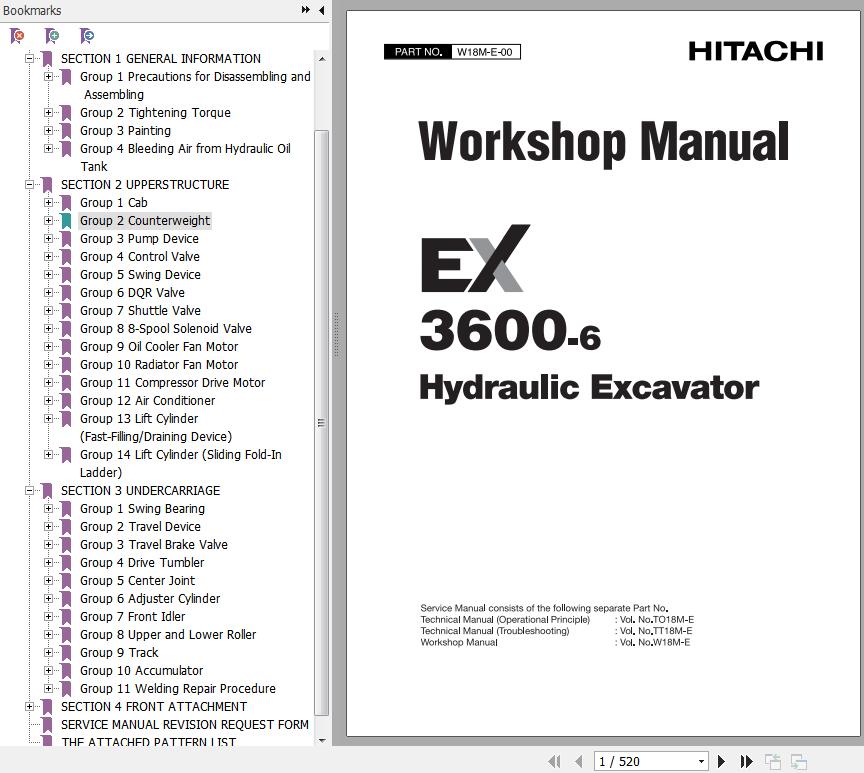Go to the first page
Viewport: 864px width, 773px height.
pyautogui.click(x=554, y=761)
